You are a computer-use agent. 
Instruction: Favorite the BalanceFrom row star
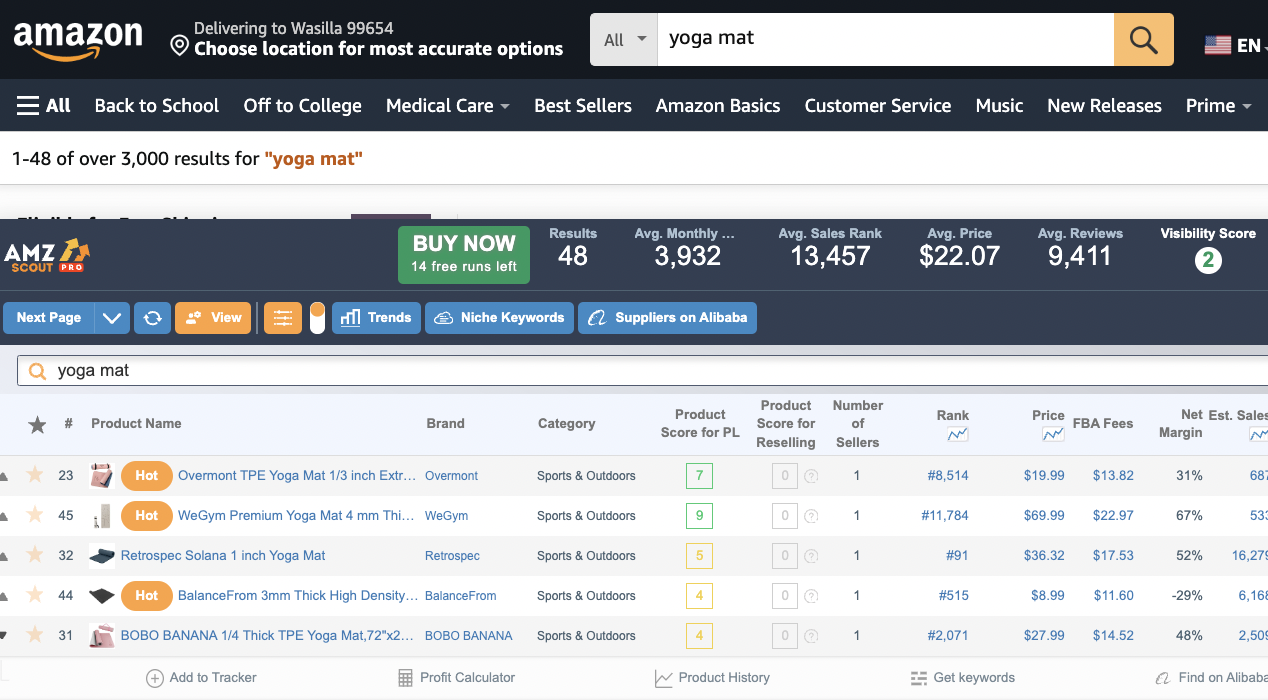[x=35, y=595]
